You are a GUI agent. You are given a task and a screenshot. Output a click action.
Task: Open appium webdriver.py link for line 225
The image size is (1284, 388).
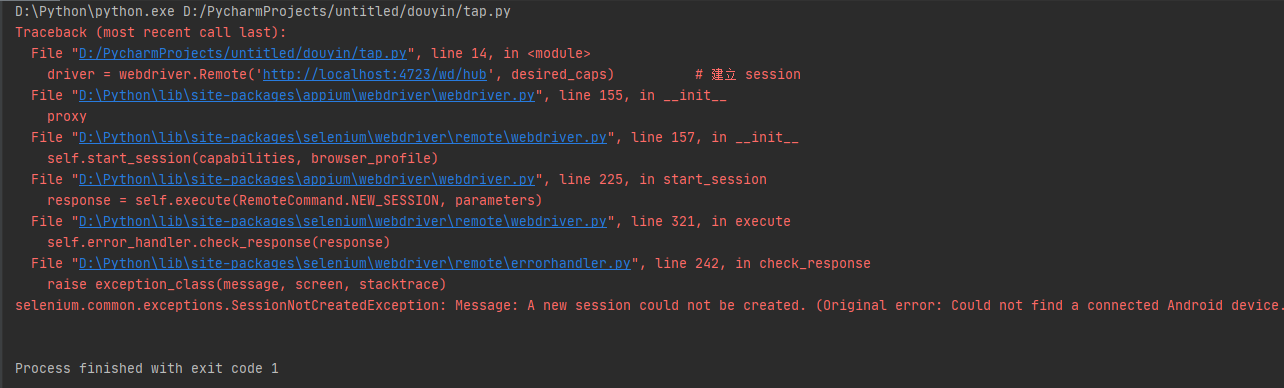pos(306,180)
